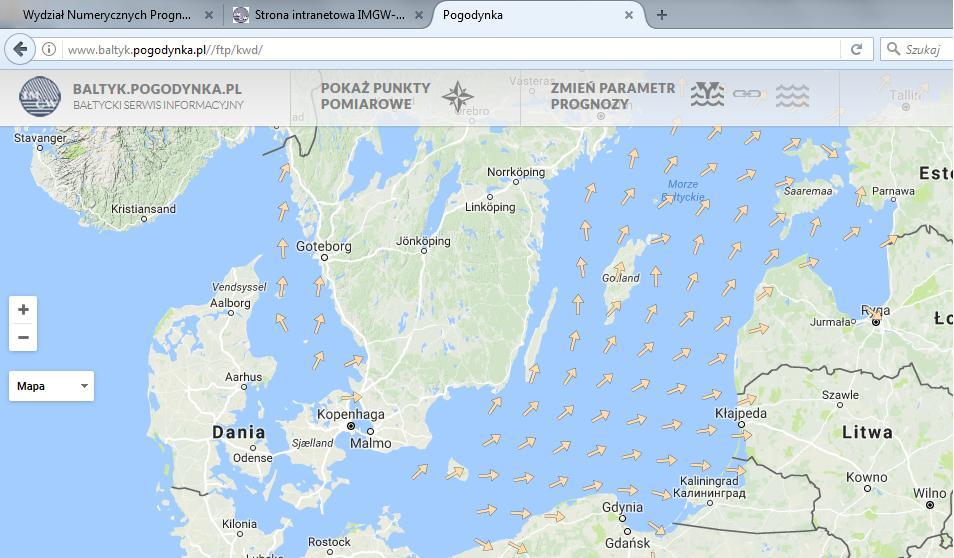Click the Parnawa city label

tap(893, 190)
